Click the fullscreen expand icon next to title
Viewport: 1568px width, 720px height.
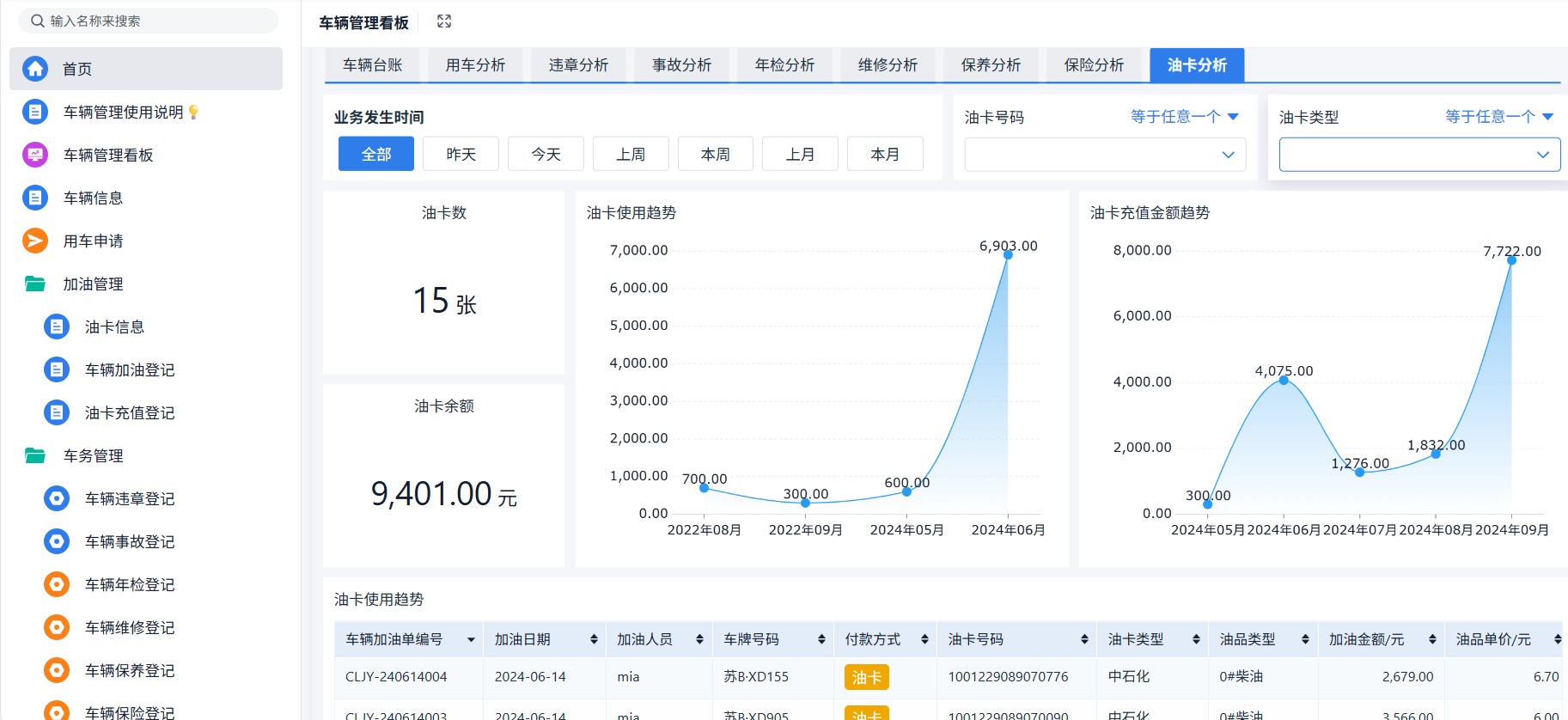point(444,21)
